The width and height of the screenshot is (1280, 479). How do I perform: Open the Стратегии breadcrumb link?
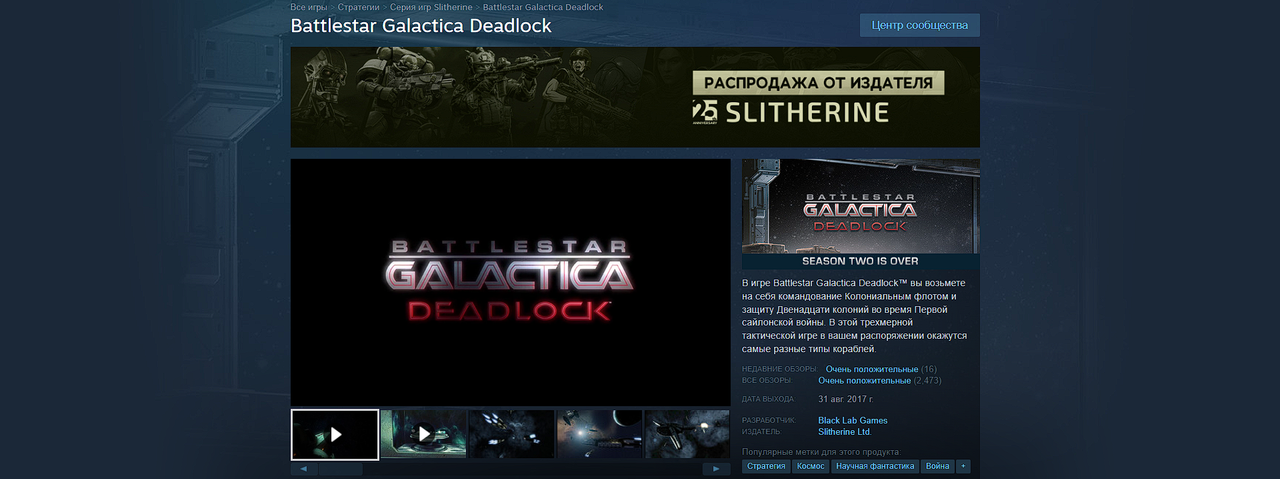click(x=358, y=7)
